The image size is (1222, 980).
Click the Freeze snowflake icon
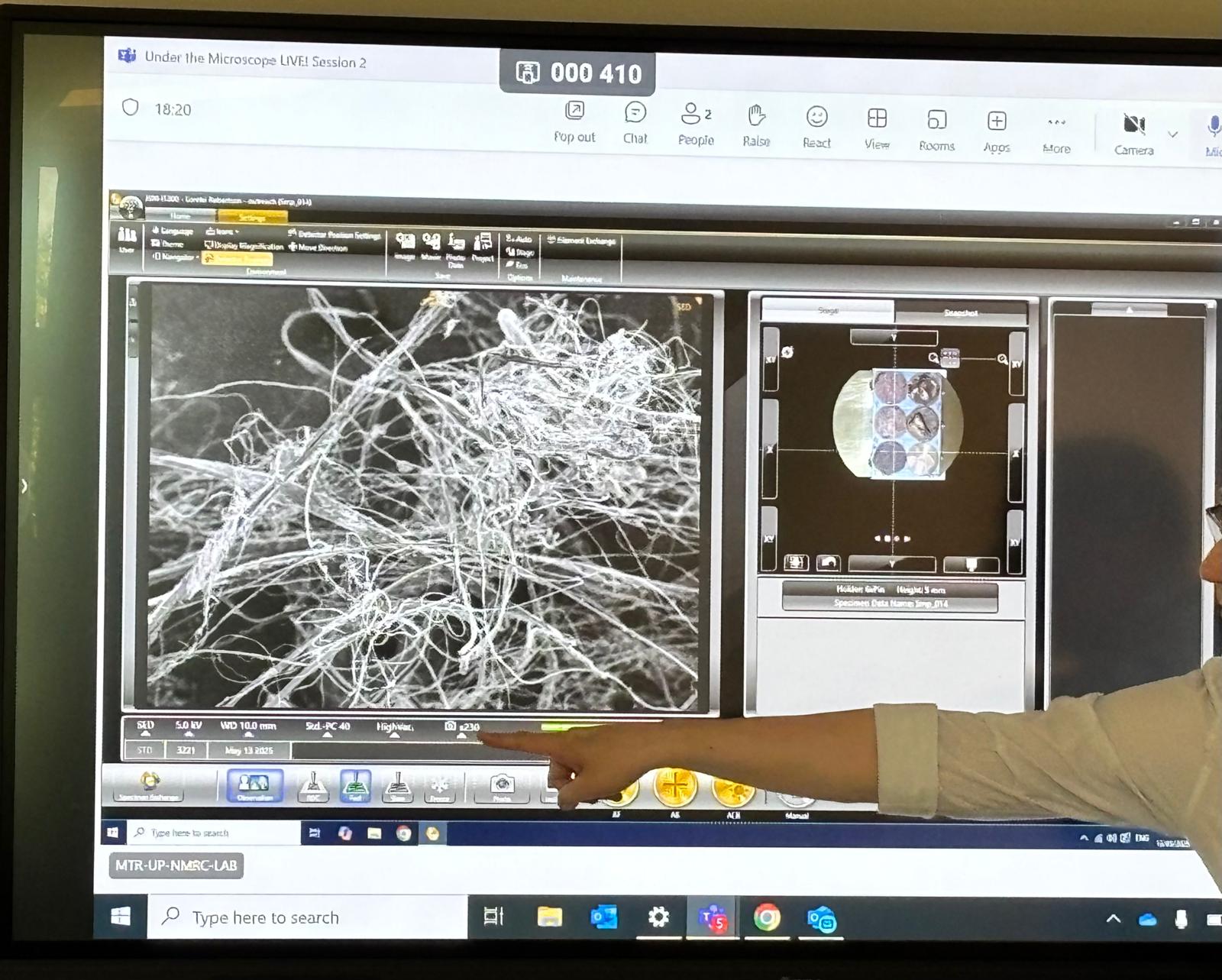pos(439,787)
